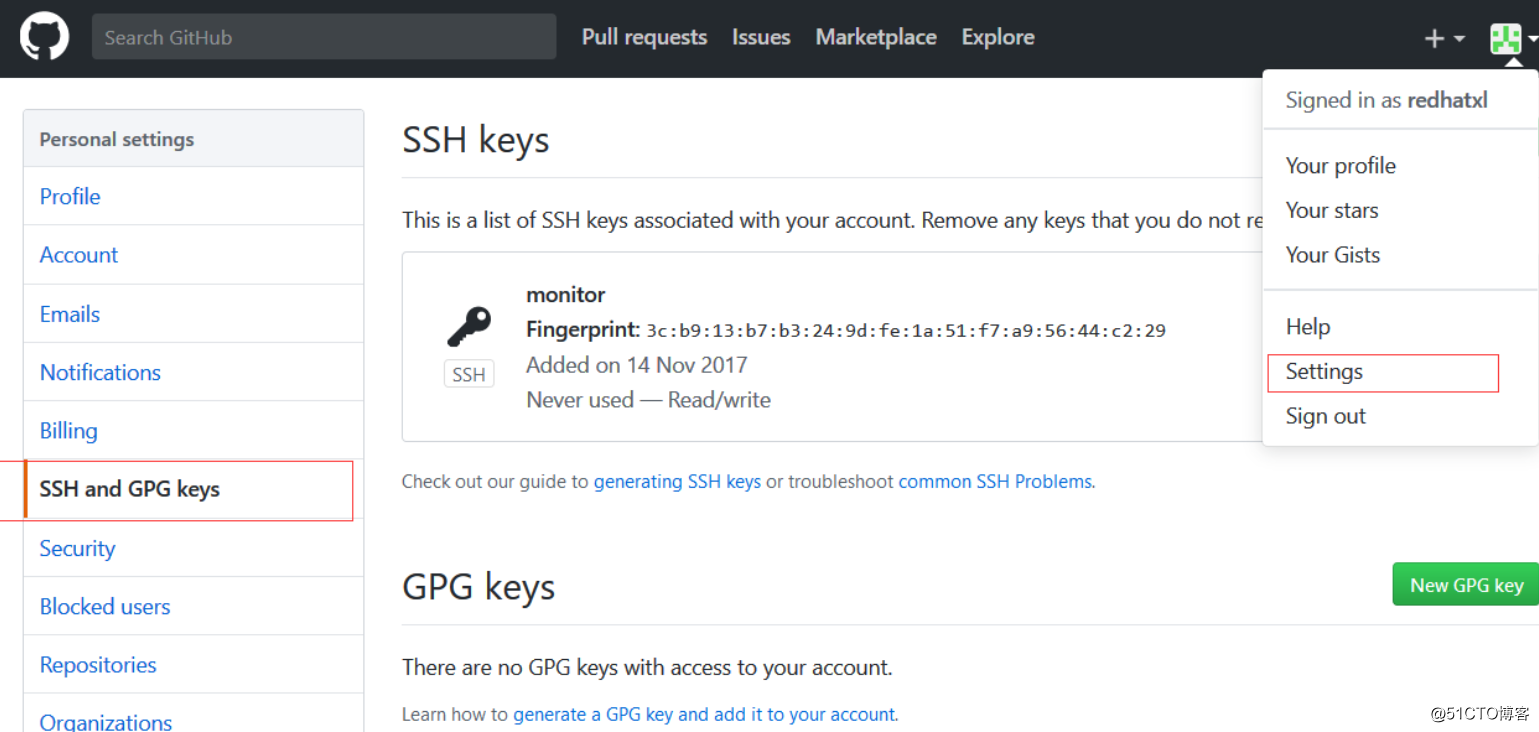Click the Never used — Read/write text
This screenshot has width=1539, height=732.
click(x=648, y=400)
